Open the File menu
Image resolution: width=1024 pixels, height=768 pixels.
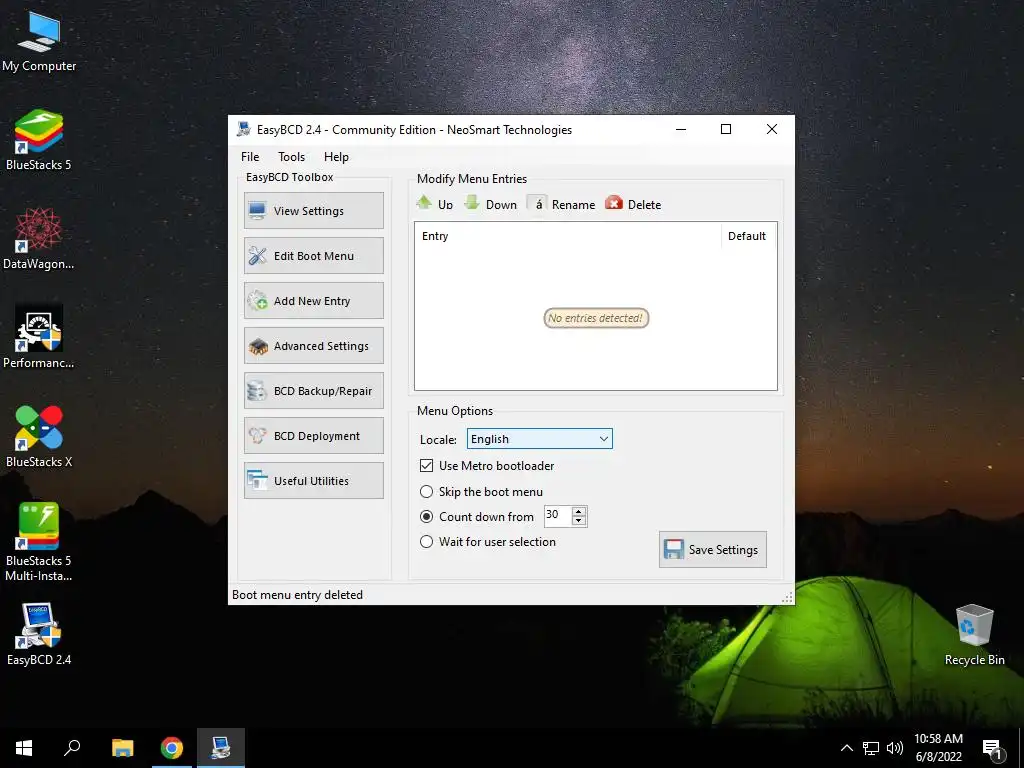pos(250,157)
